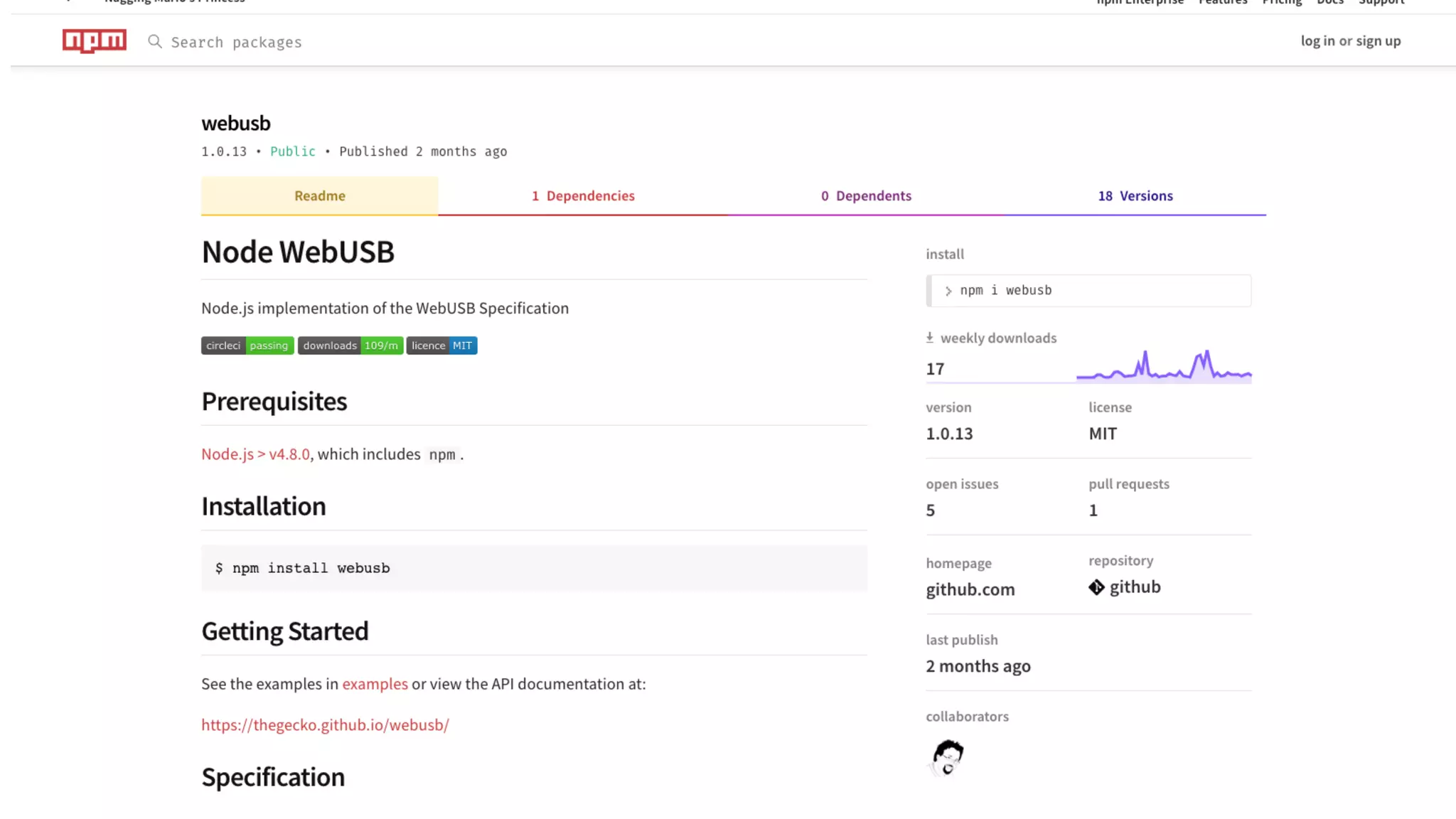Click the npm logo
The image size is (1456, 819).
click(94, 41)
